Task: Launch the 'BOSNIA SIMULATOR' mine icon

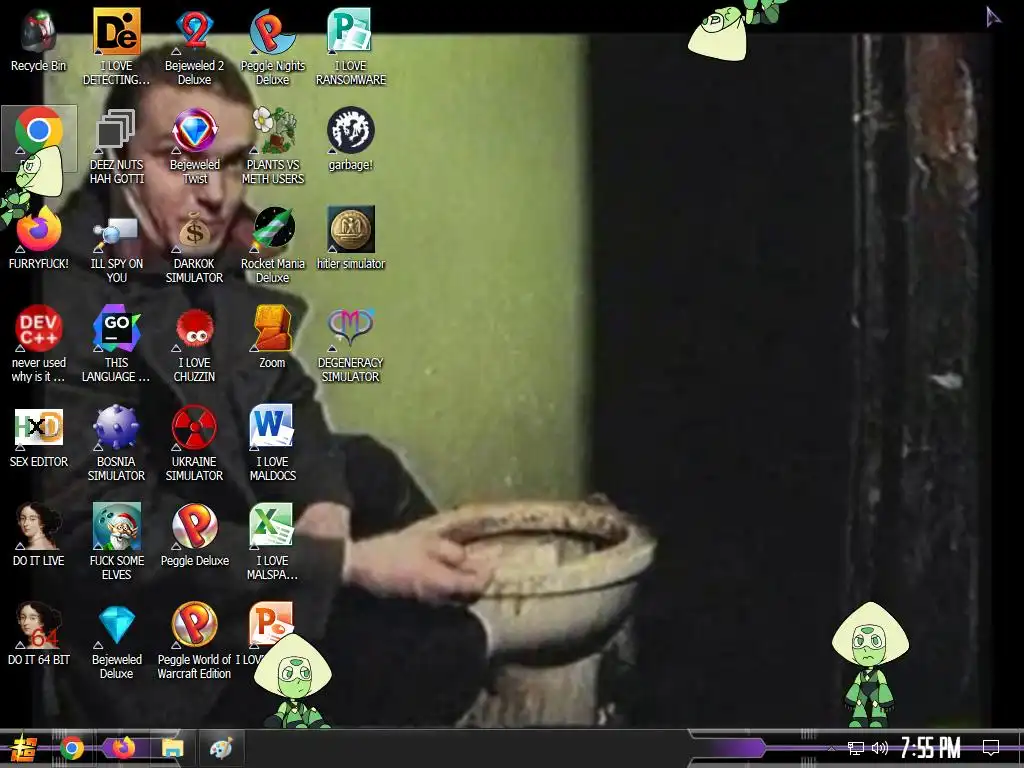Action: pyautogui.click(x=116, y=443)
